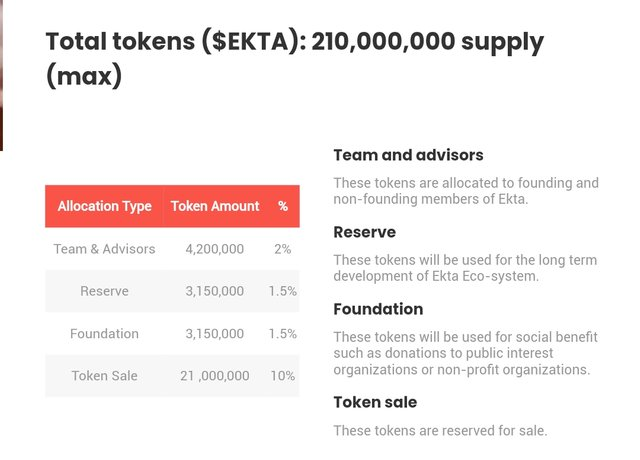Click the Team and advisors heading
640x460 pixels.
click(408, 155)
